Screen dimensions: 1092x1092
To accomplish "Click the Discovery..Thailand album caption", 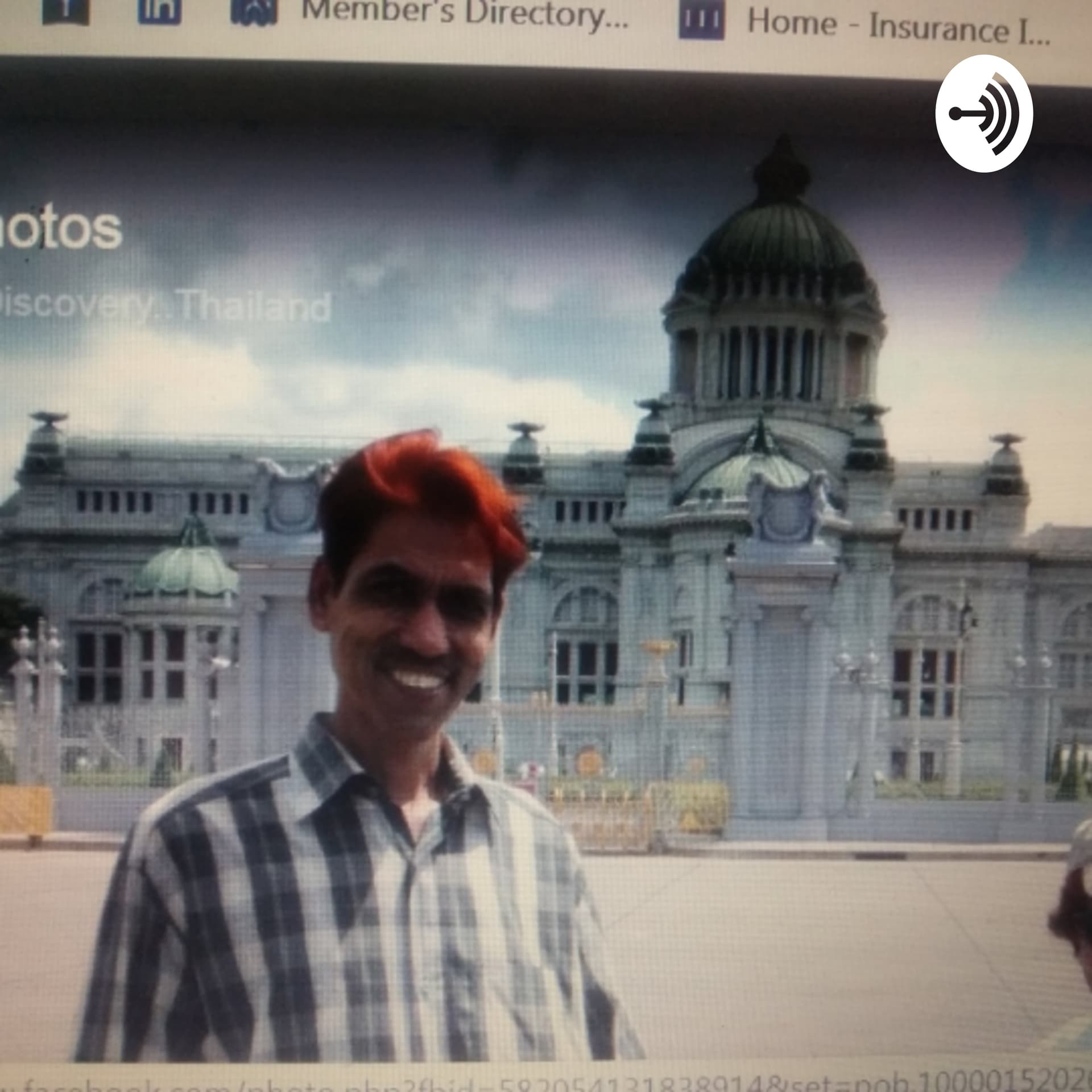I will (165, 305).
